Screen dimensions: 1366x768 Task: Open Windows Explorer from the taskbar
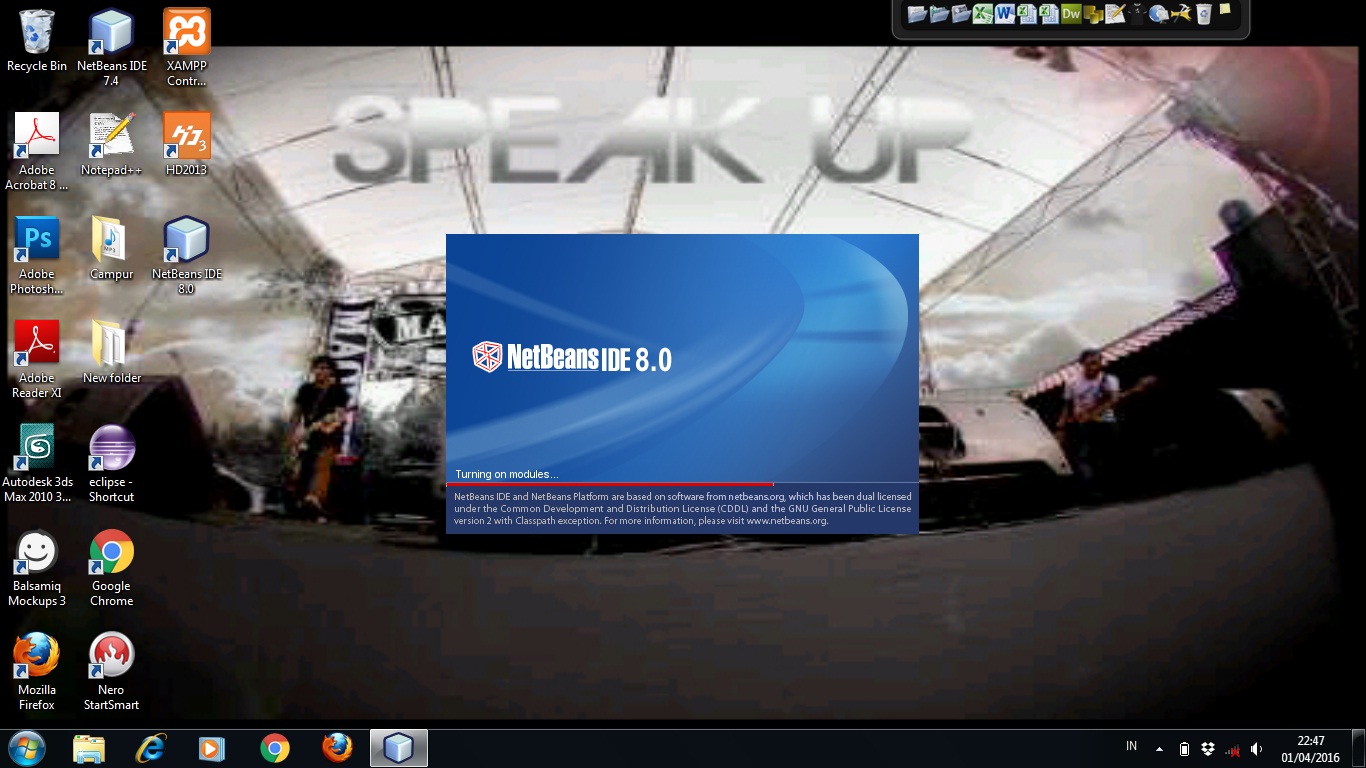88,748
